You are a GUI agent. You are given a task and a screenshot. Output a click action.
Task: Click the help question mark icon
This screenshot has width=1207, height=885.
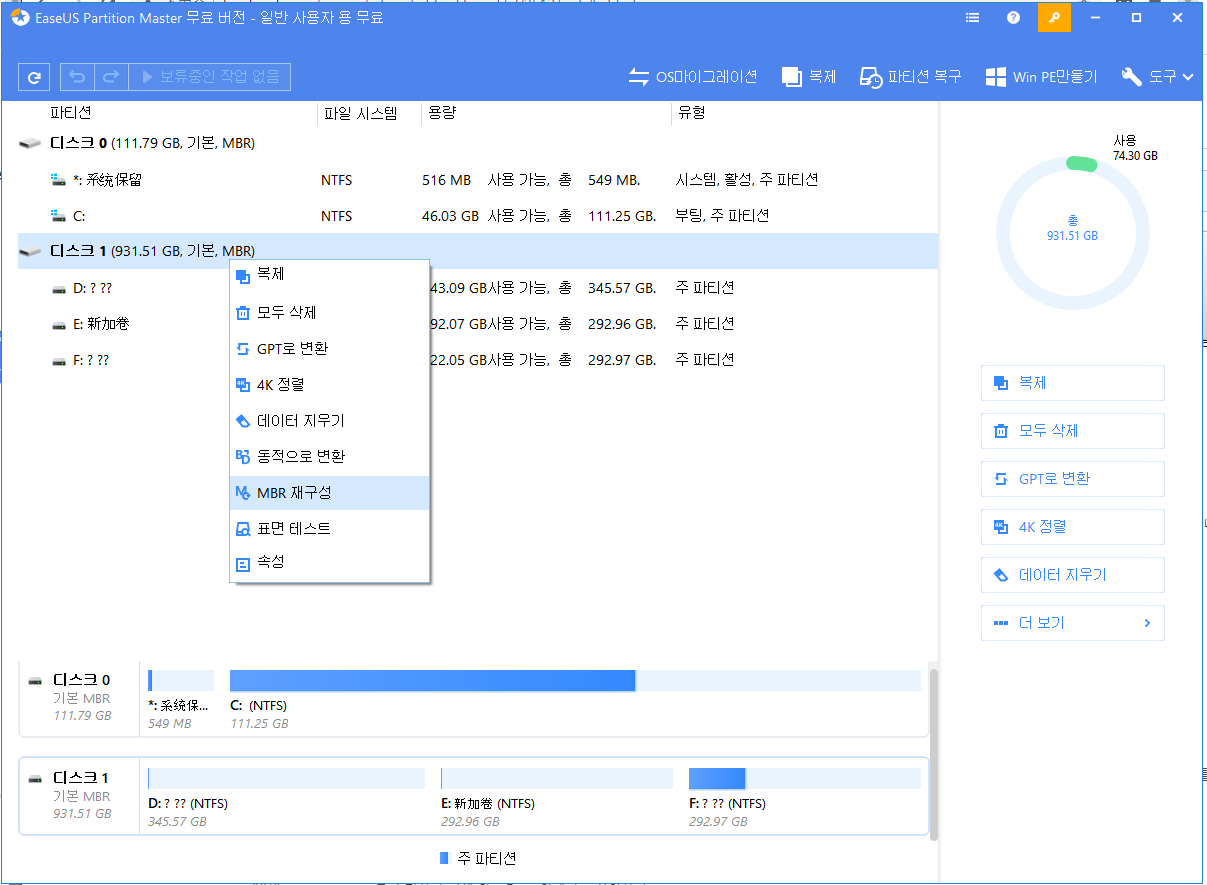[x=1014, y=18]
